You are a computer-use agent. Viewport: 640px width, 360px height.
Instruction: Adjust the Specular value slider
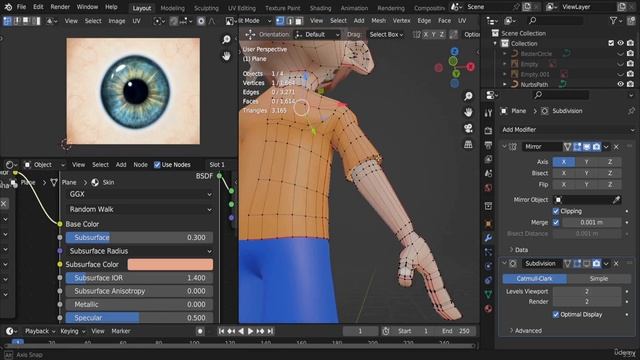pyautogui.click(x=140, y=318)
